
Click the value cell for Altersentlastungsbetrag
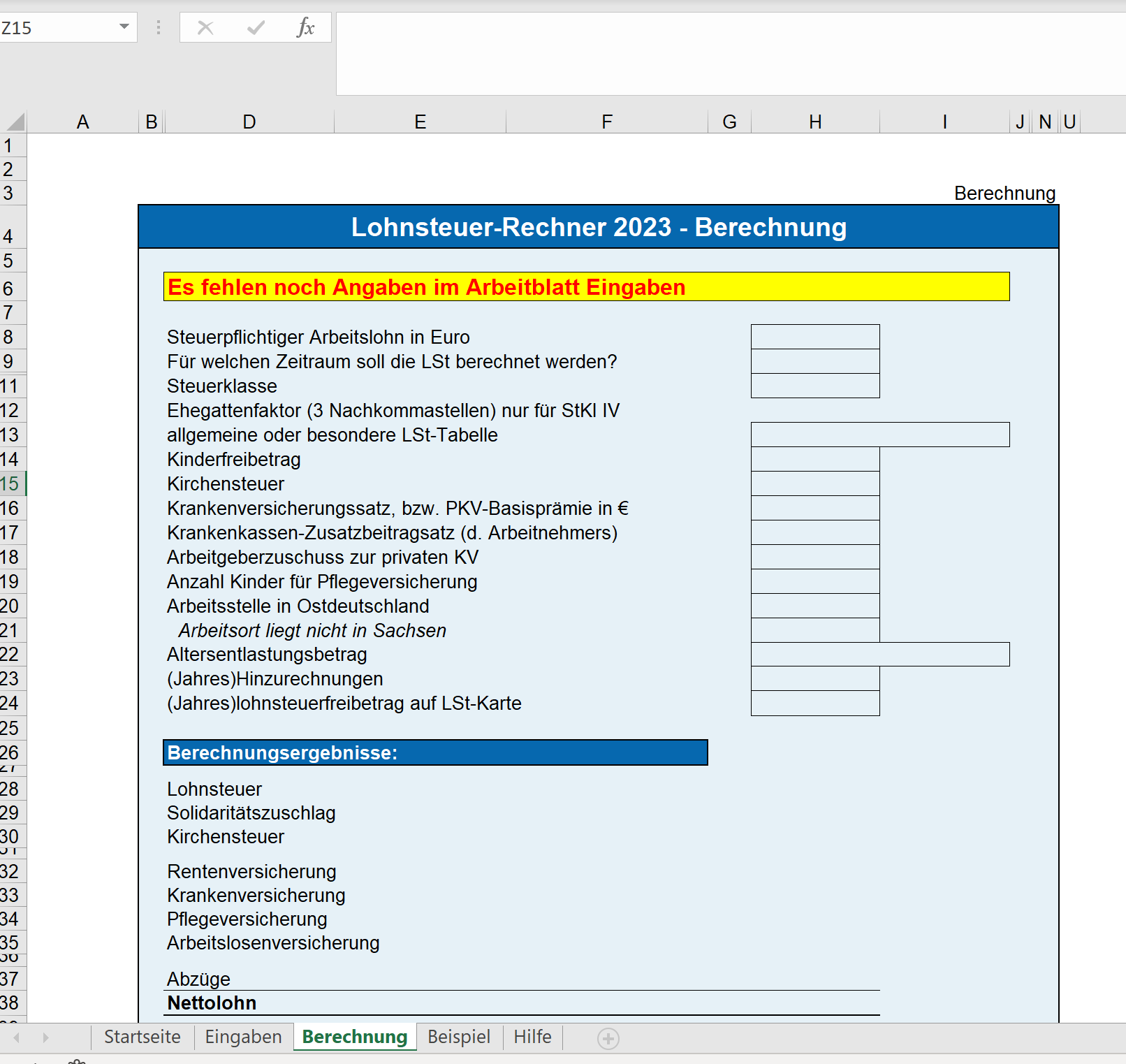pyautogui.click(x=880, y=654)
